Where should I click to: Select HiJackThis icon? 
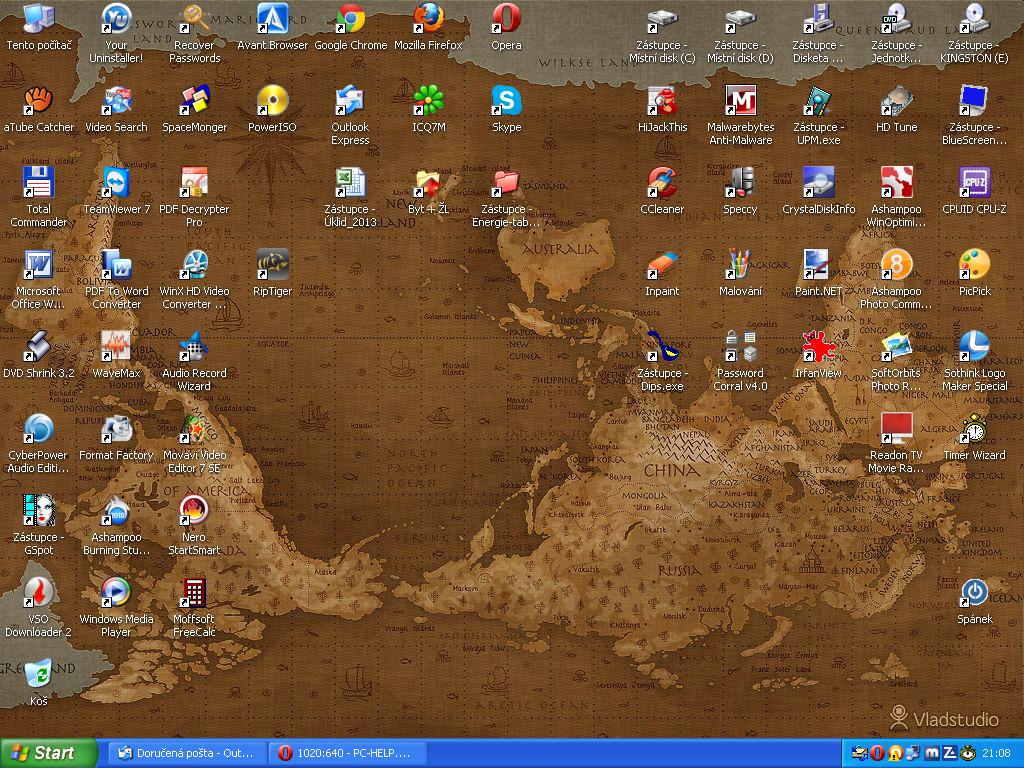(662, 101)
